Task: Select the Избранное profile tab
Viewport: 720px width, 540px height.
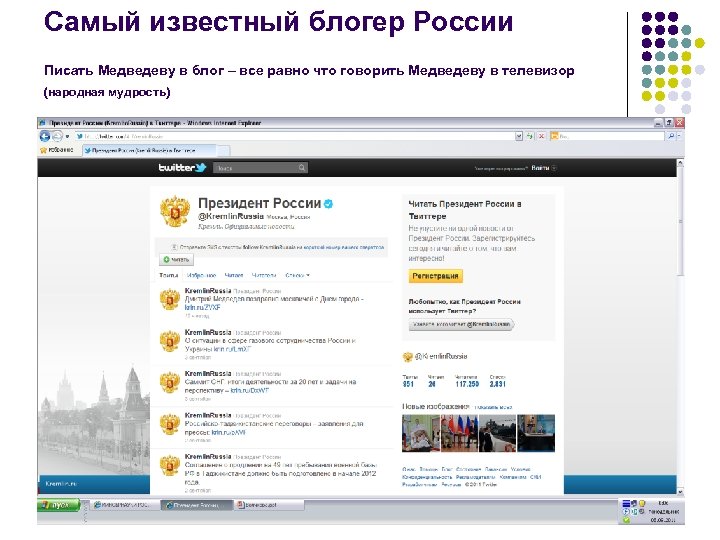Action: [202, 276]
